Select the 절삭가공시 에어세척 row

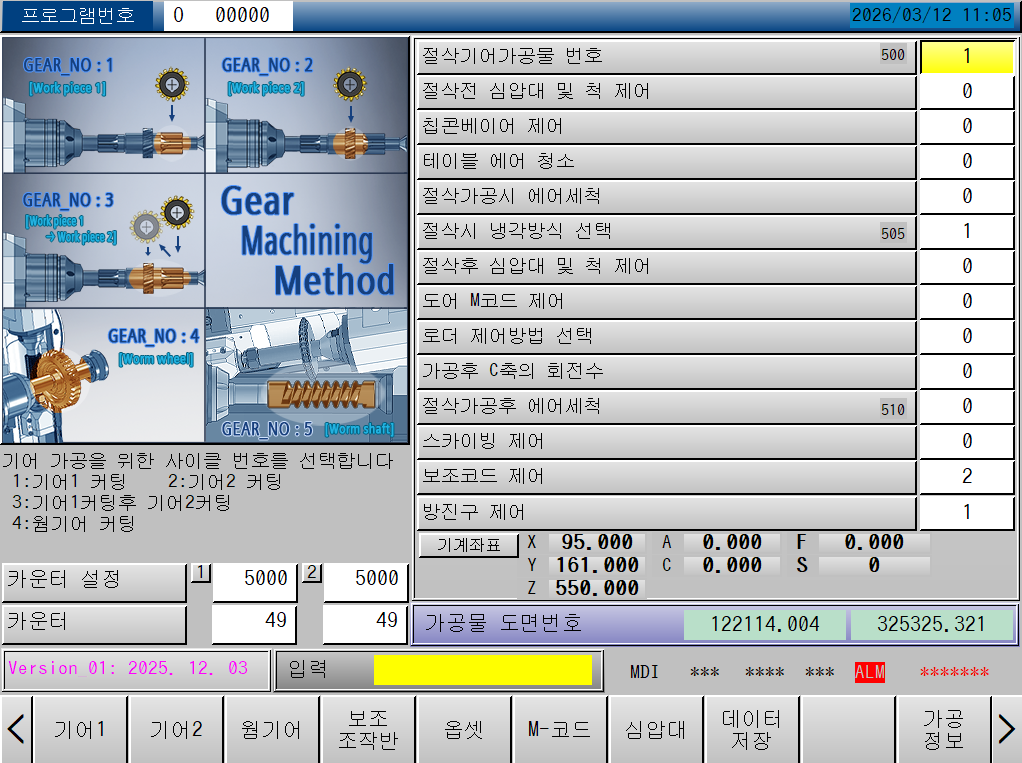pos(666,197)
